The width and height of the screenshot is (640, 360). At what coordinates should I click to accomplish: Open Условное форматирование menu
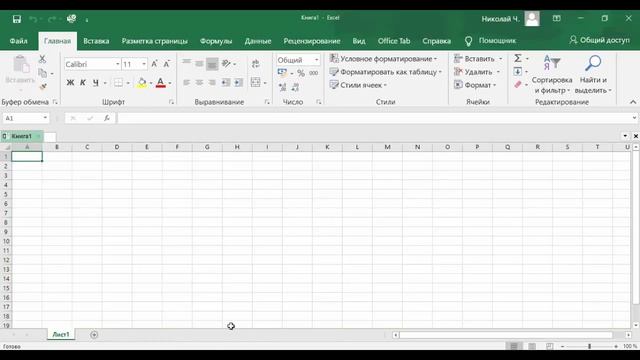pyautogui.click(x=384, y=59)
